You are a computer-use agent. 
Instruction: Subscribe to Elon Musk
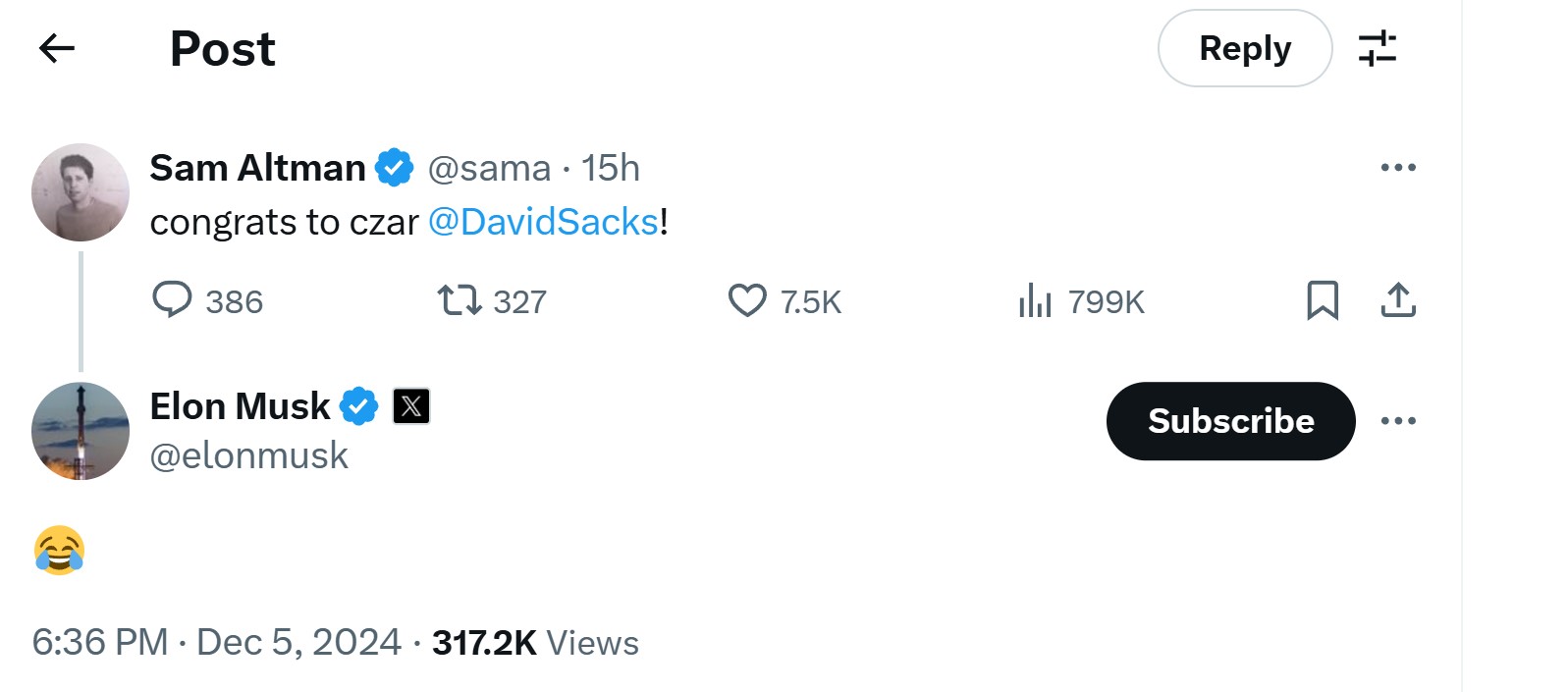click(x=1230, y=421)
